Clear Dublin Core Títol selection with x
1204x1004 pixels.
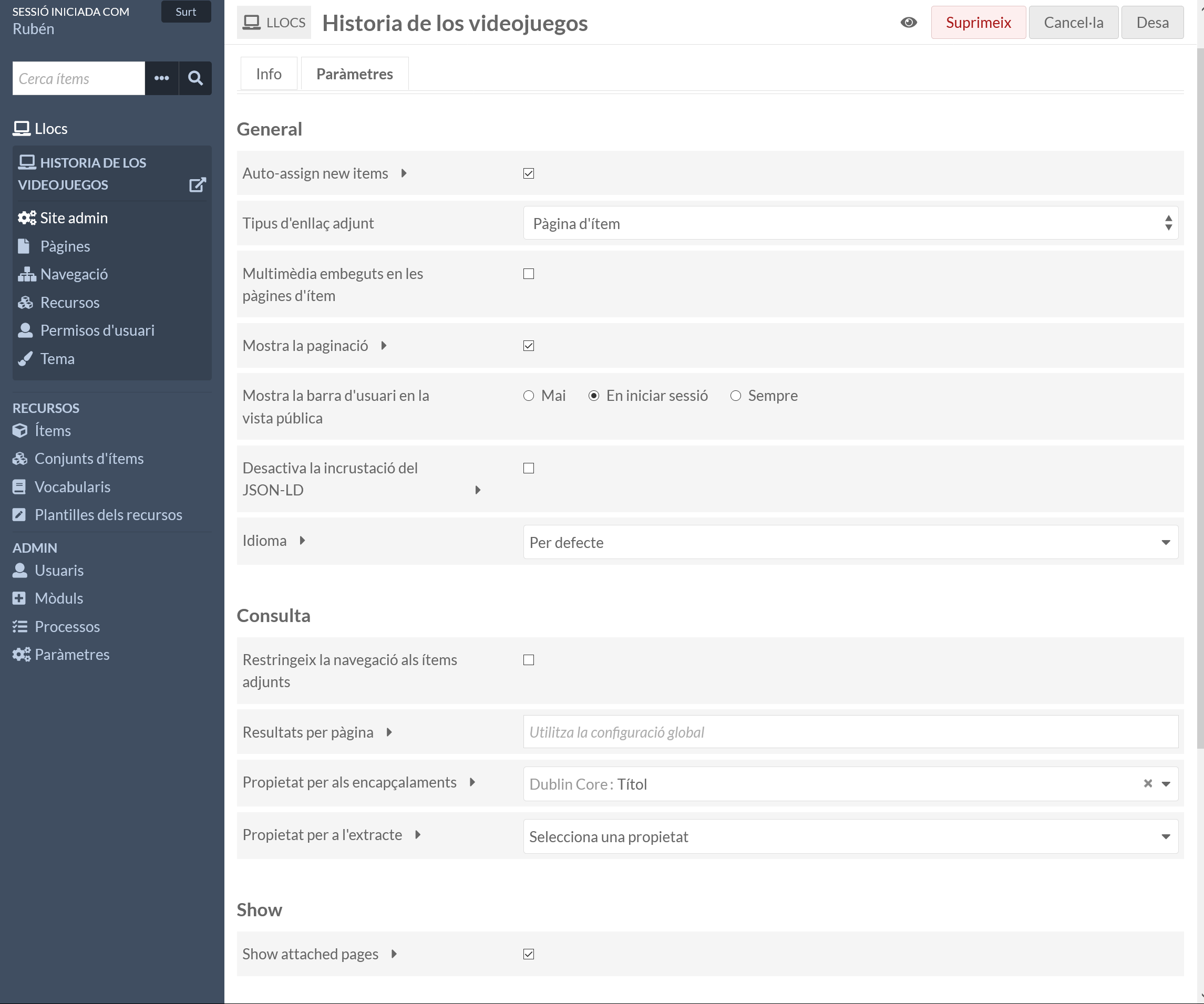(1148, 783)
